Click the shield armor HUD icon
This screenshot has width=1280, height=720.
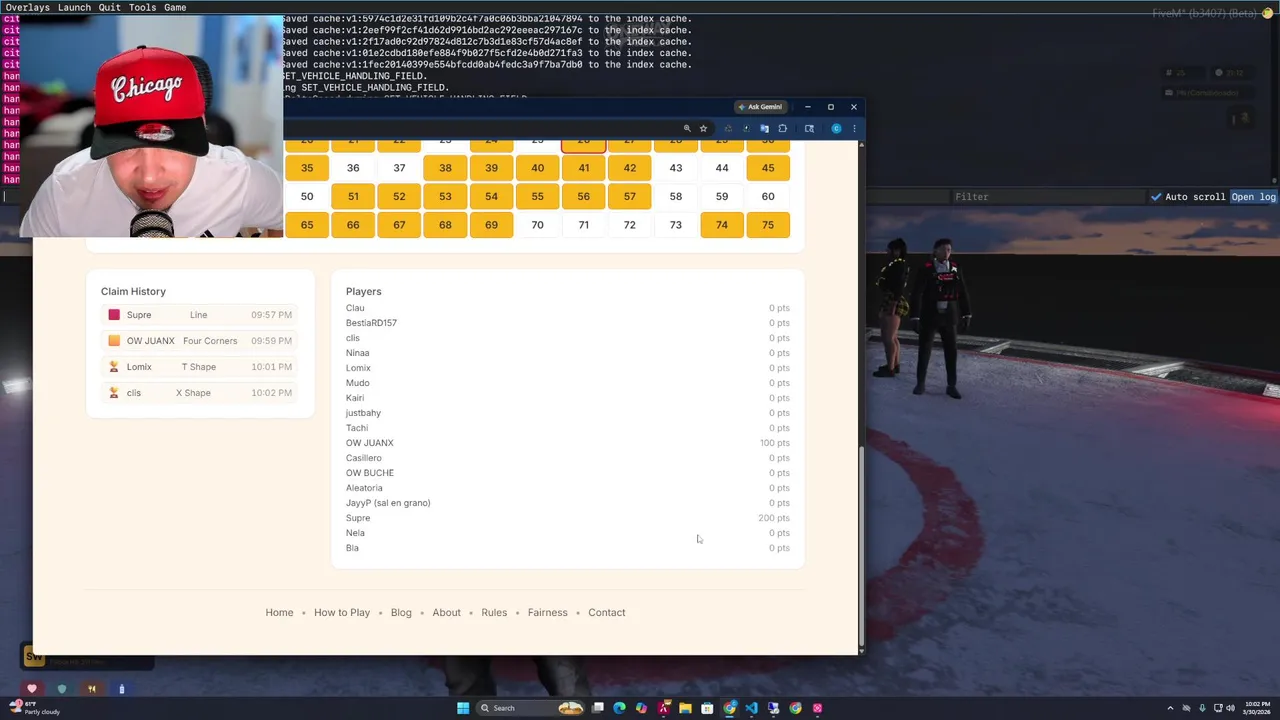click(x=62, y=688)
